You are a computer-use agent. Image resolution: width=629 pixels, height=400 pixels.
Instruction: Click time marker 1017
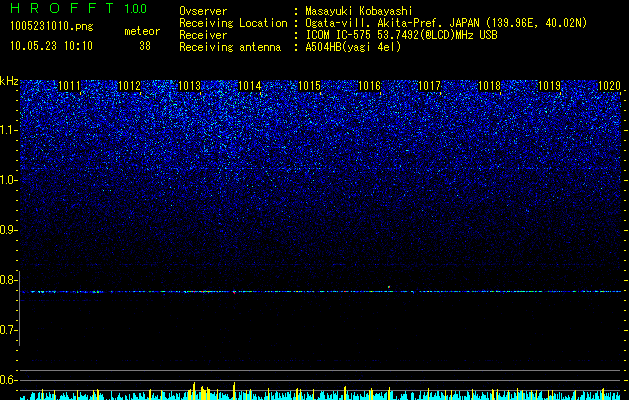(x=429, y=86)
